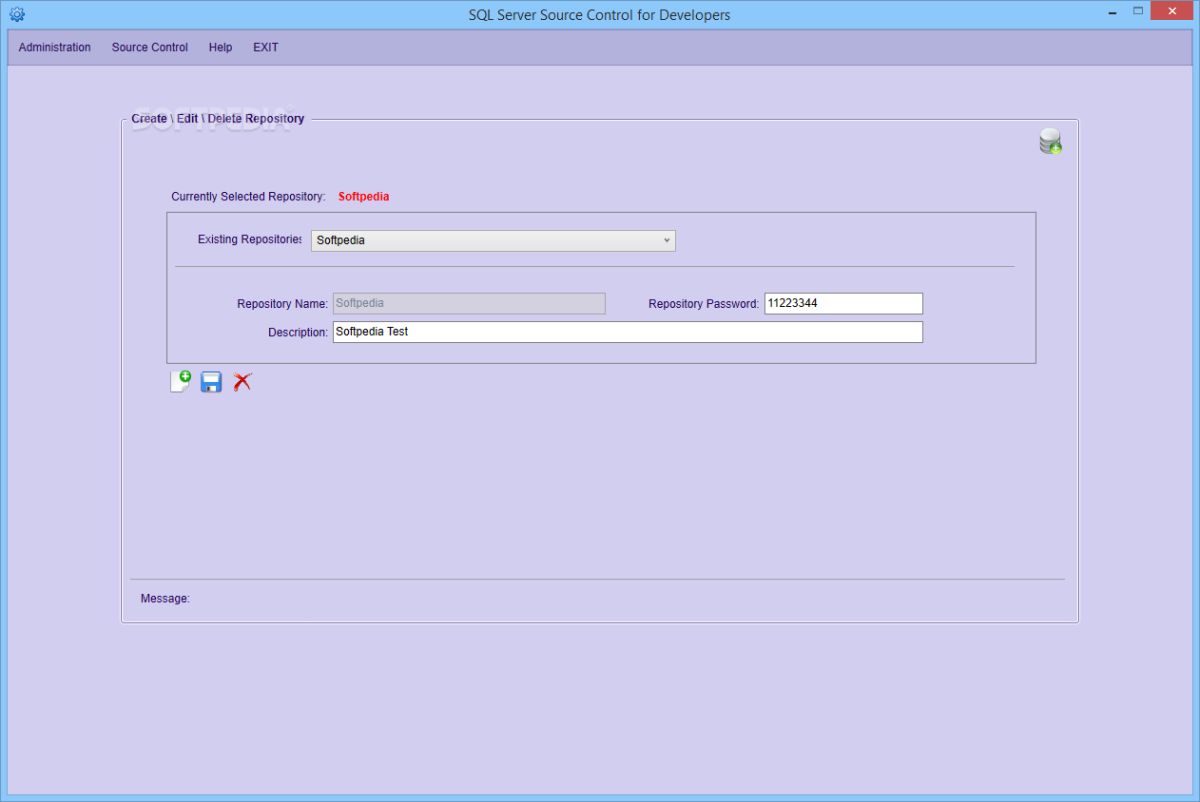Click the gear app icon in title bar

[16, 15]
